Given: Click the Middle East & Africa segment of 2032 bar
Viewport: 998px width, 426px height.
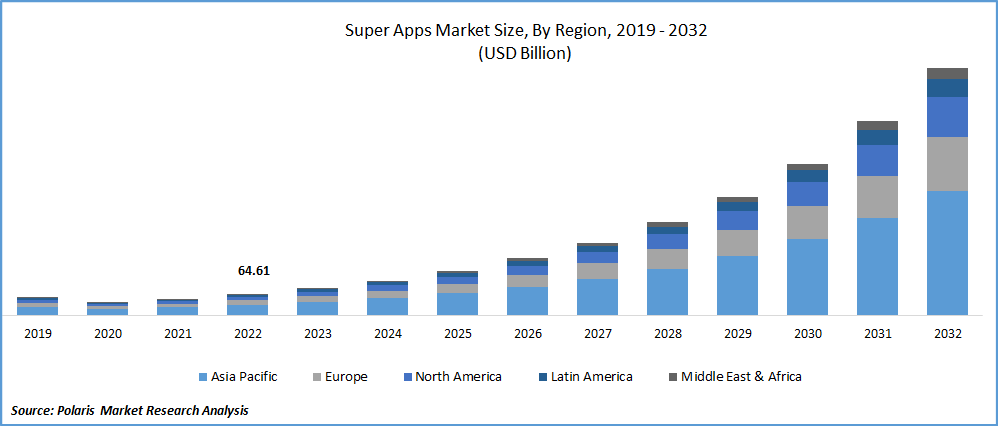Looking at the screenshot, I should point(948,73).
